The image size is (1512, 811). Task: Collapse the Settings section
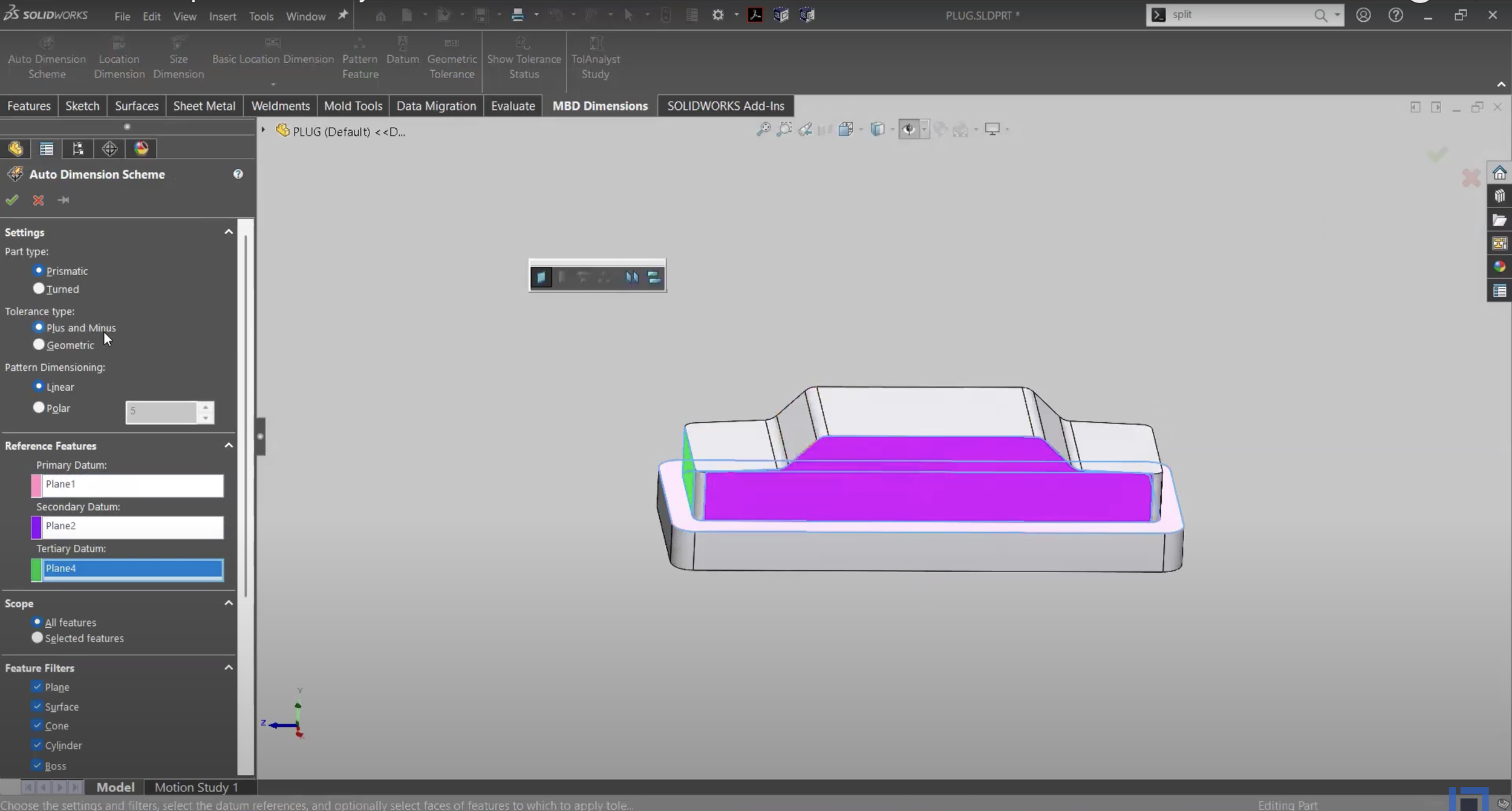coord(229,232)
